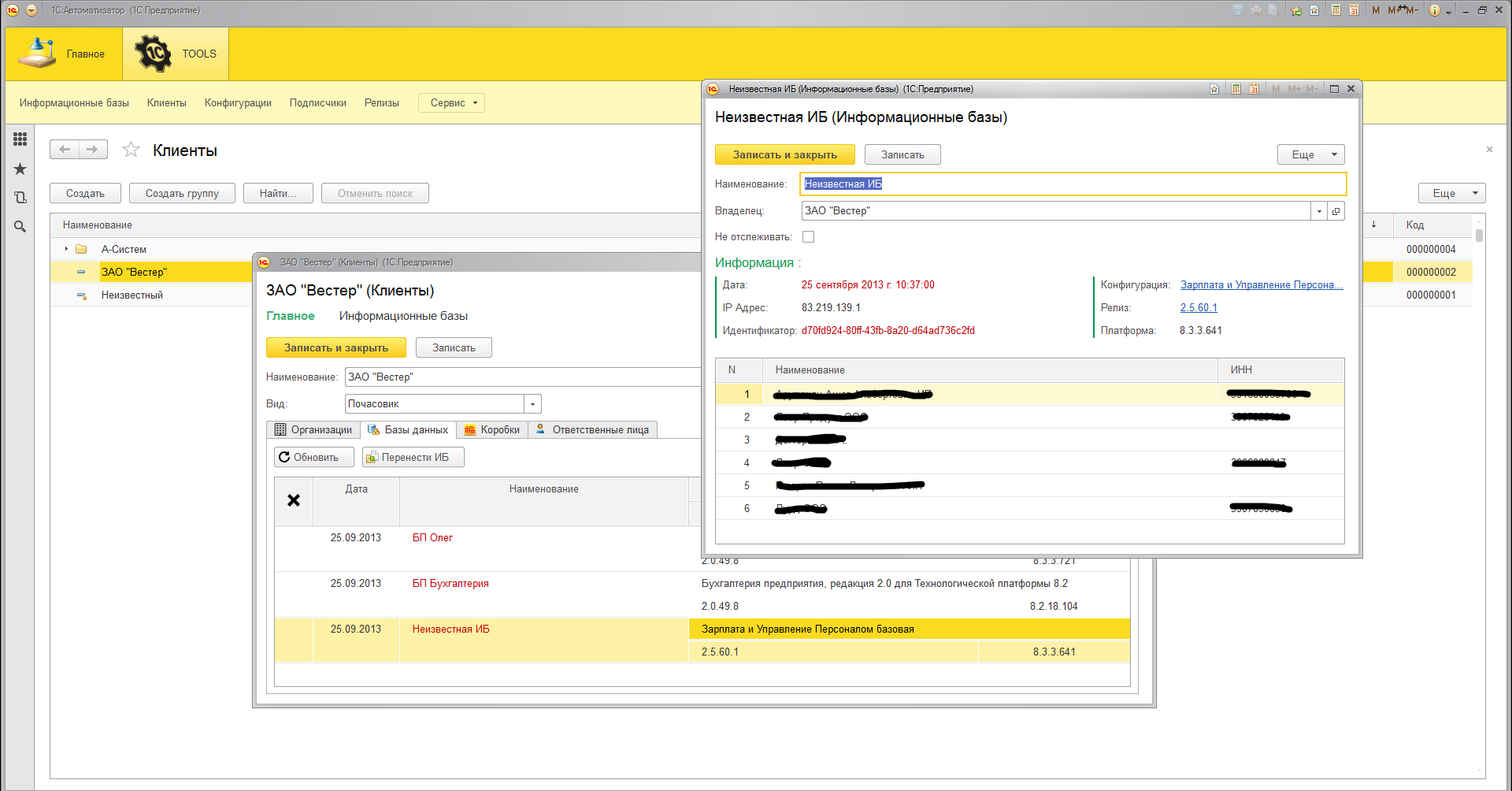Open the calculator in the main title bar
The height and width of the screenshot is (791, 1512).
1336,10
